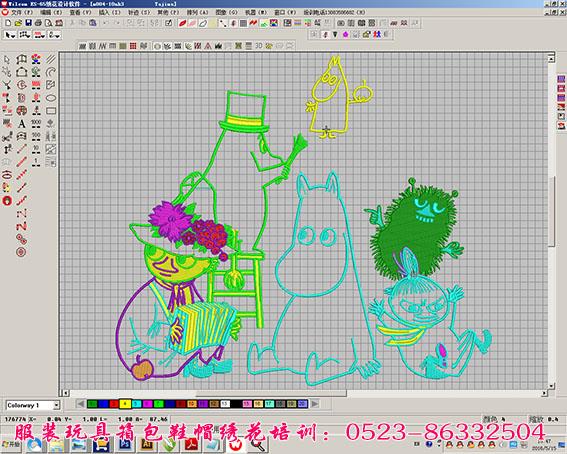Select the Rectangle shape tool
The height and width of the screenshot is (454, 567).
[x=51, y=111]
